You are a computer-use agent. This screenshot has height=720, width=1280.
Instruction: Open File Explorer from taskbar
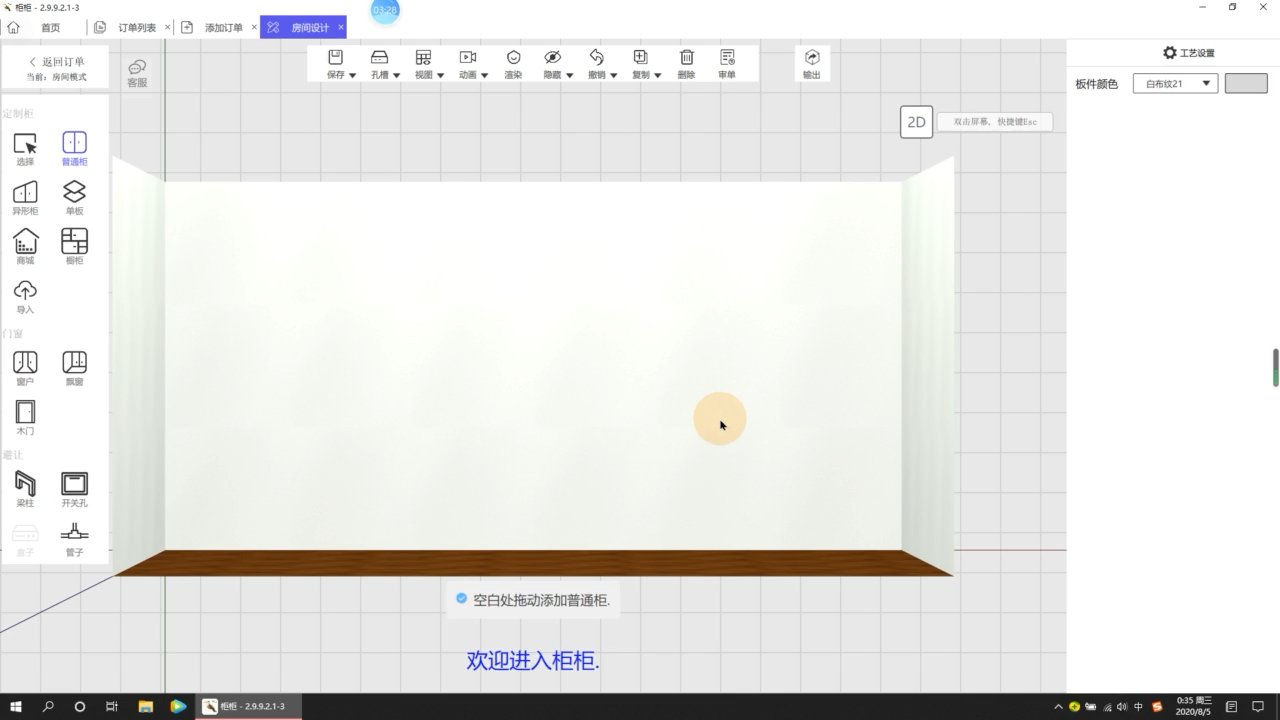tap(145, 706)
